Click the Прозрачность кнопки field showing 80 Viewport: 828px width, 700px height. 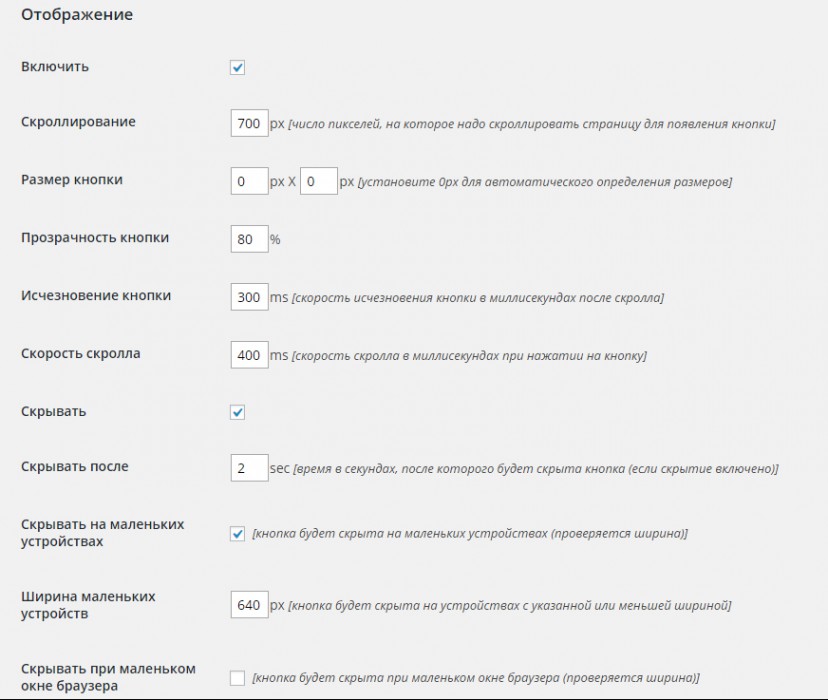249,239
